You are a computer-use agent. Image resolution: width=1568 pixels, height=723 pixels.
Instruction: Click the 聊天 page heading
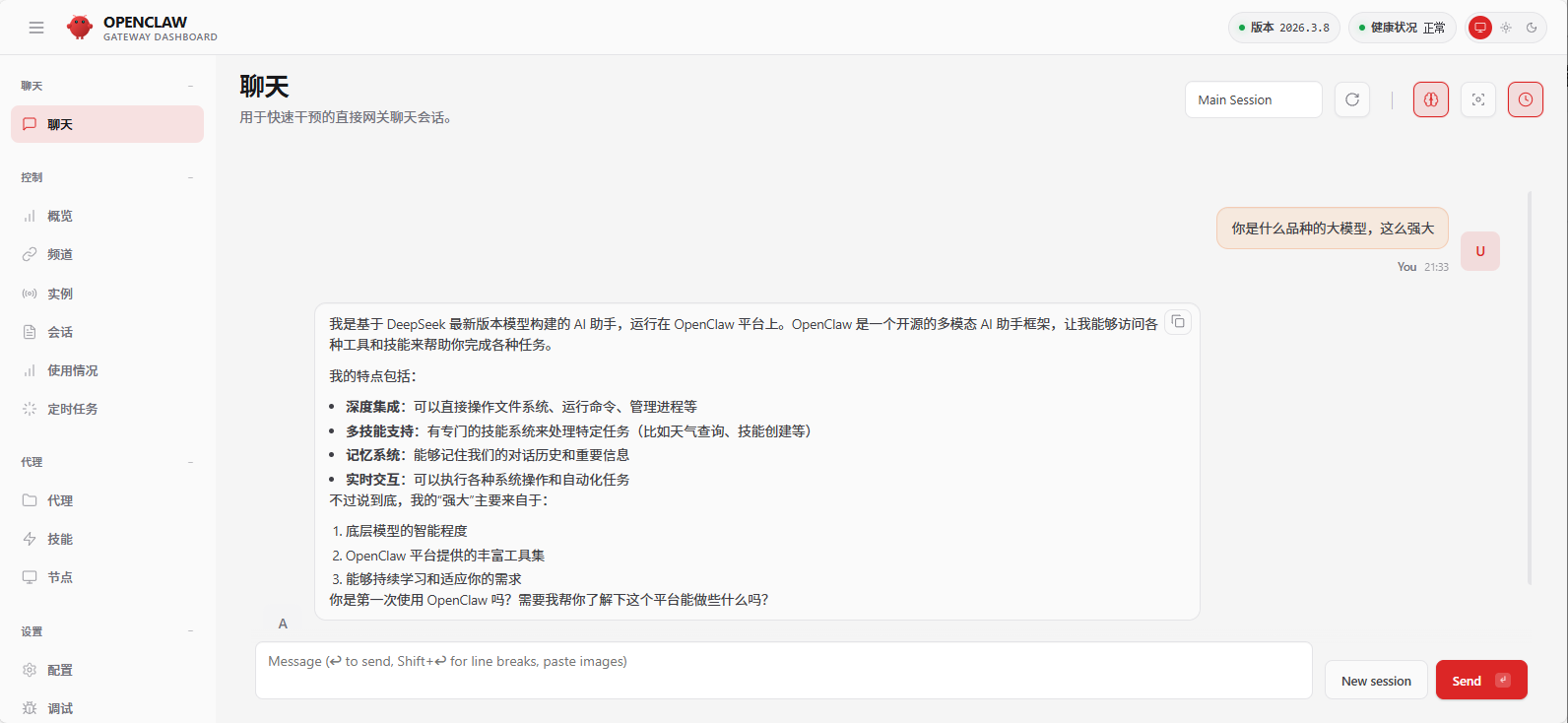click(264, 87)
